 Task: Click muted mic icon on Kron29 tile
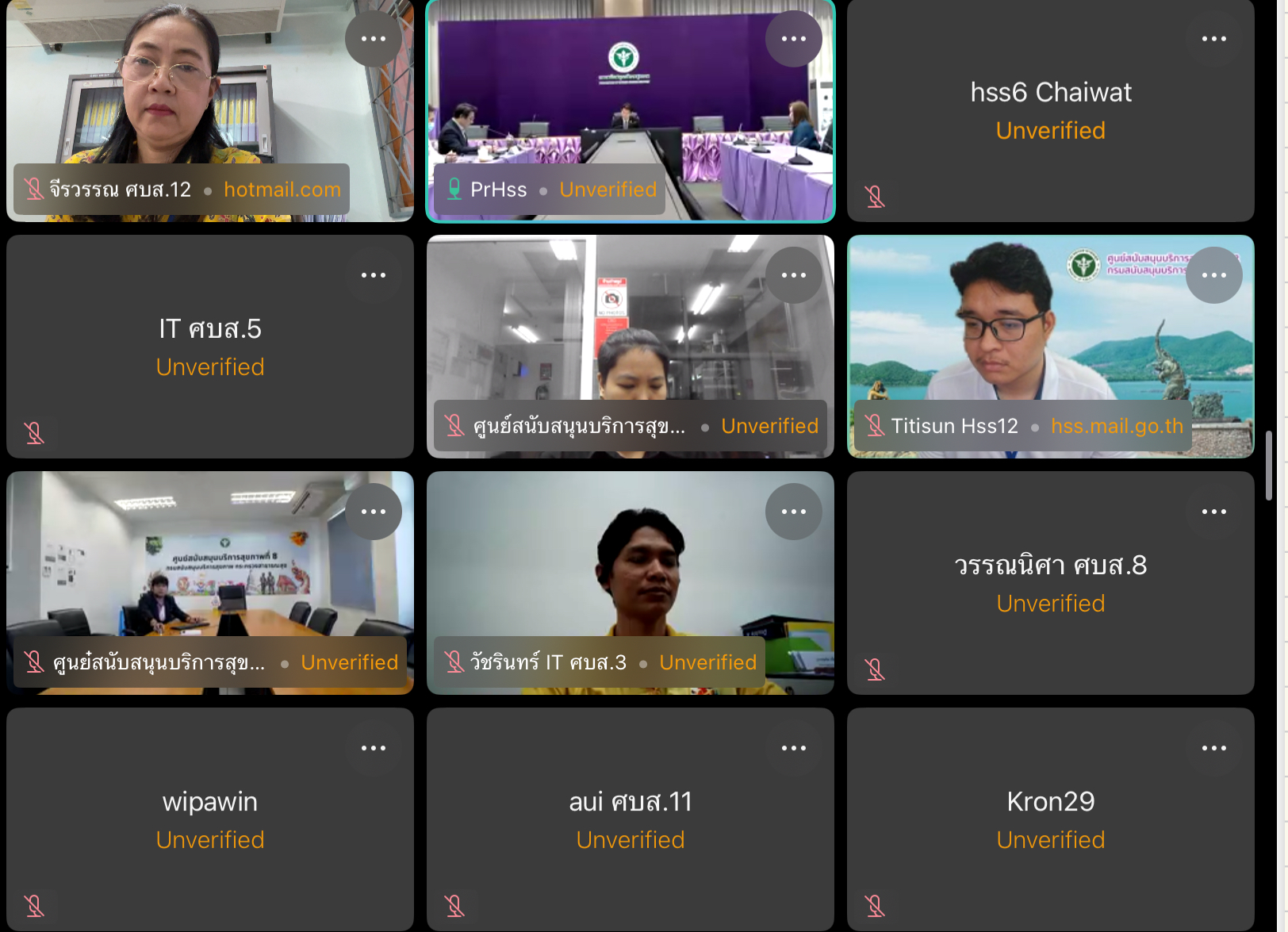click(875, 905)
